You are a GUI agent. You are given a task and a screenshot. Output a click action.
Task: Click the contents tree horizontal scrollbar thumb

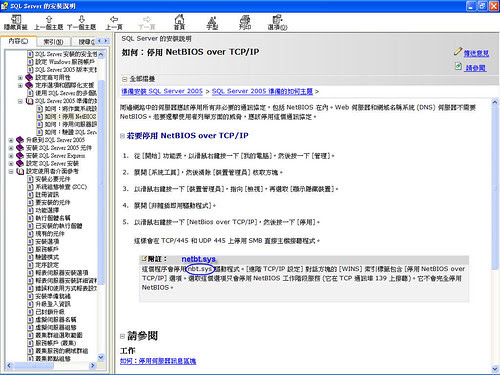click(33, 366)
